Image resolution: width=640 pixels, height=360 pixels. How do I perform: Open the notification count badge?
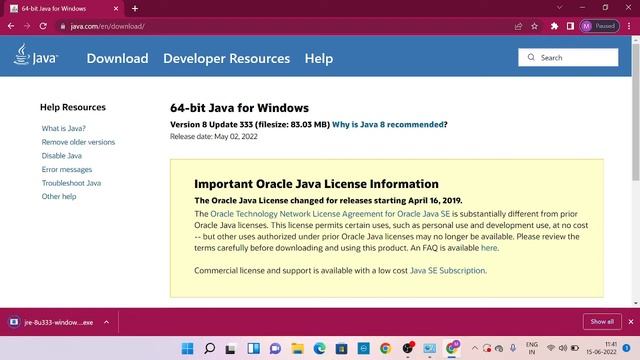(626, 348)
